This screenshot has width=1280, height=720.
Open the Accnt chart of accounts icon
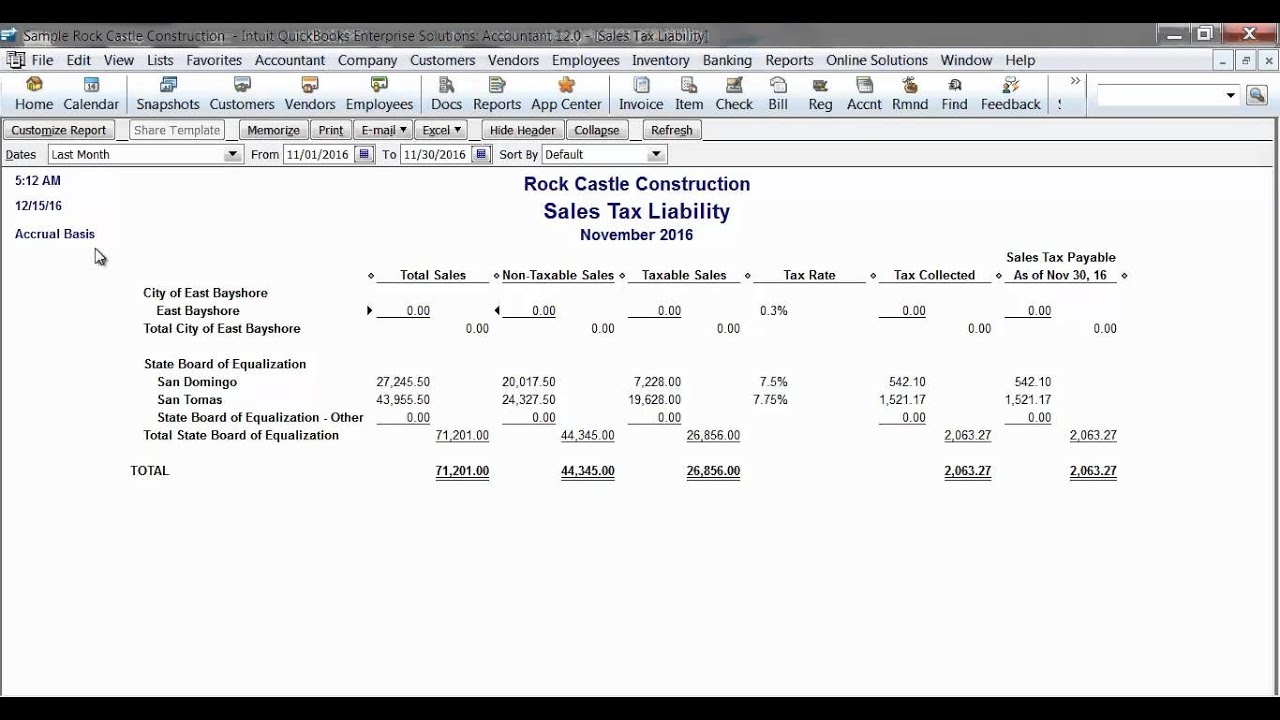coord(864,94)
